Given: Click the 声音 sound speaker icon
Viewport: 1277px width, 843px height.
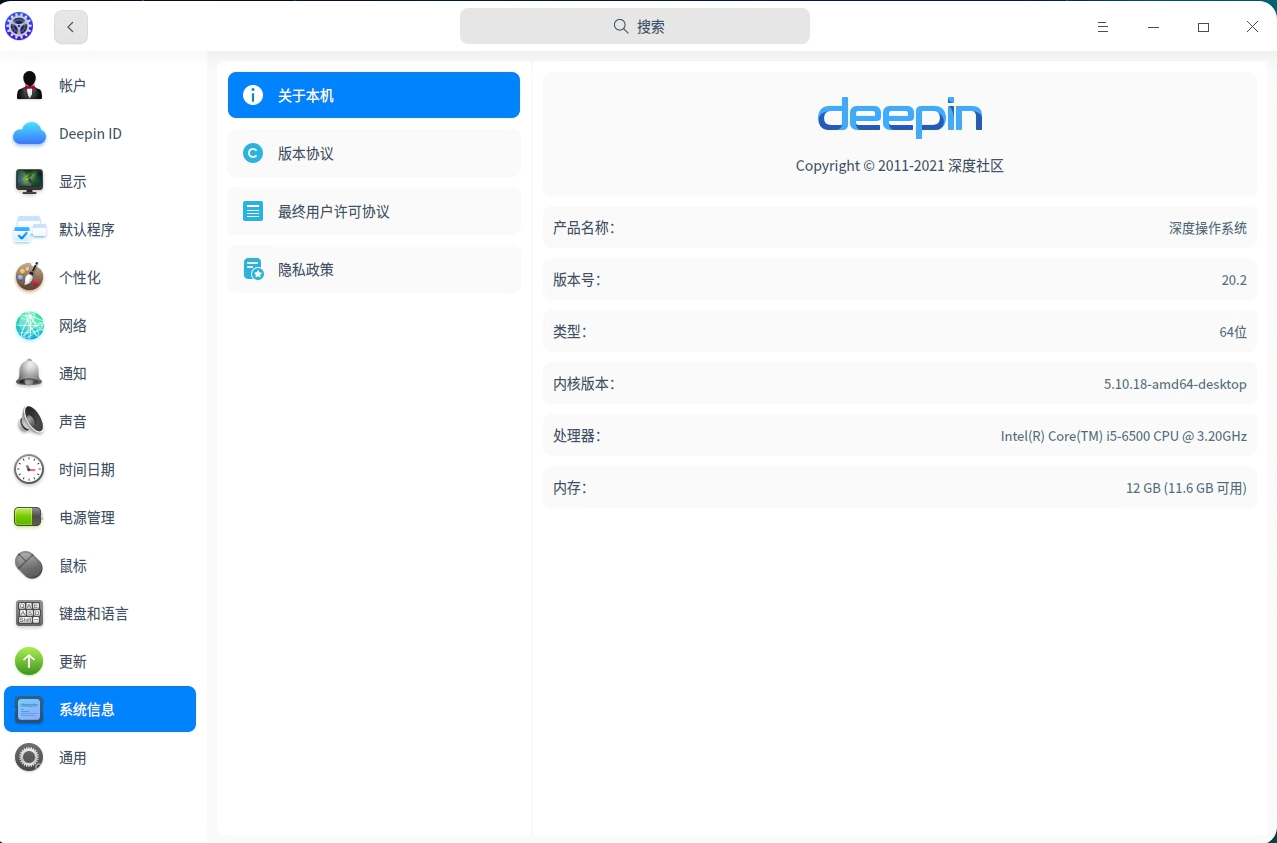Looking at the screenshot, I should pyautogui.click(x=29, y=422).
